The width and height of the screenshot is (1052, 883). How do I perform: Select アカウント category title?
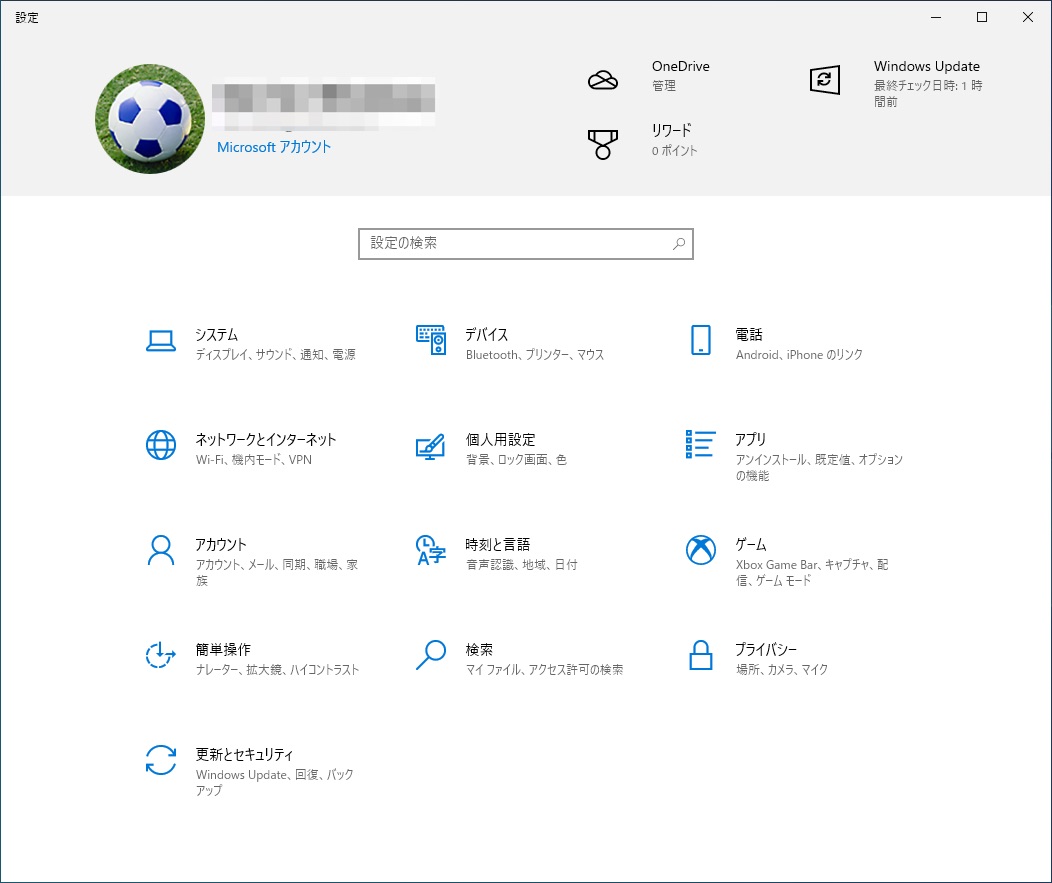coord(221,544)
